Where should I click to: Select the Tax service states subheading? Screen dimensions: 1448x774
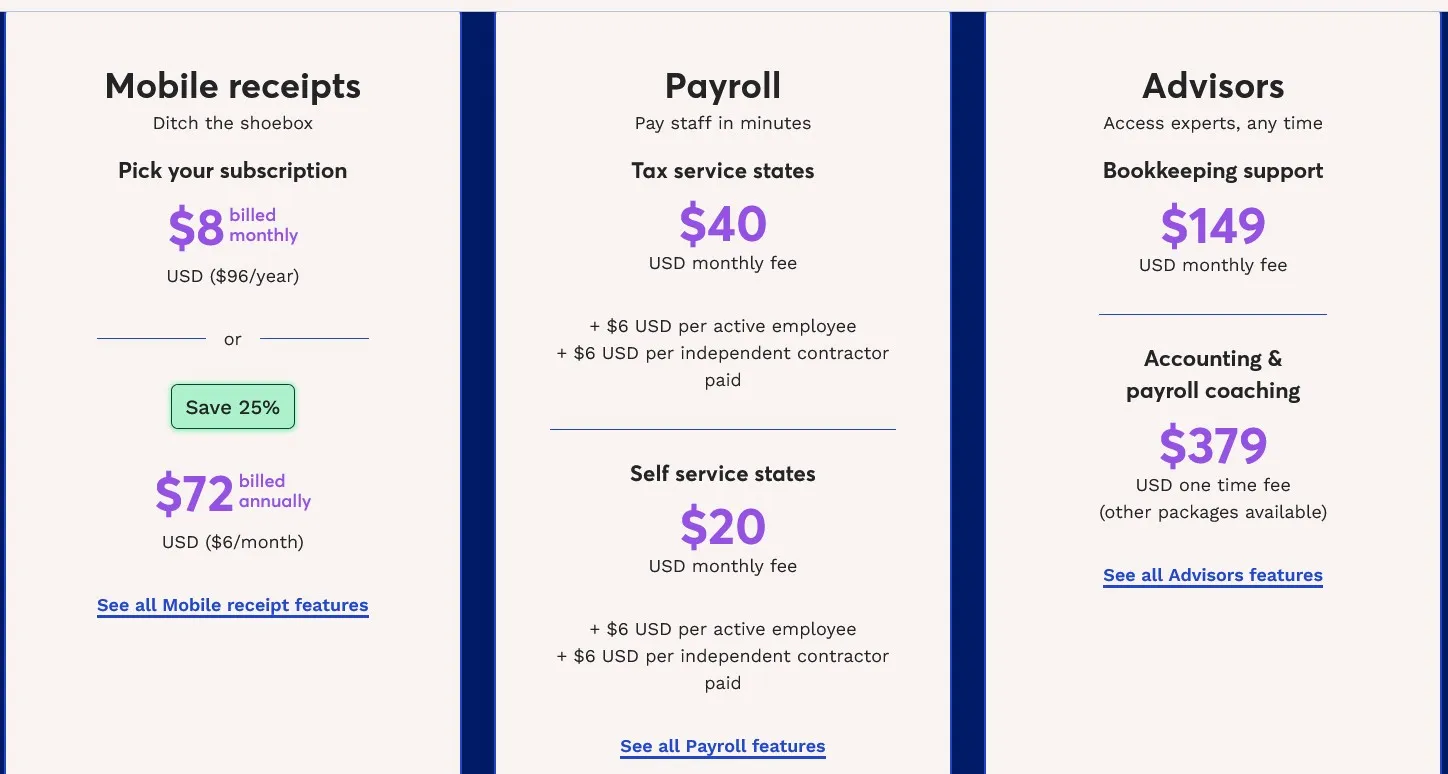(x=723, y=171)
